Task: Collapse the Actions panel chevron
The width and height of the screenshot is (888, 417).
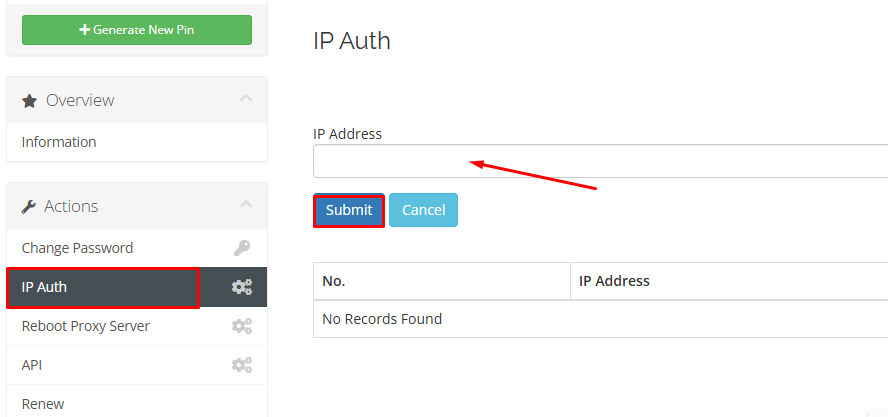Action: 246,205
